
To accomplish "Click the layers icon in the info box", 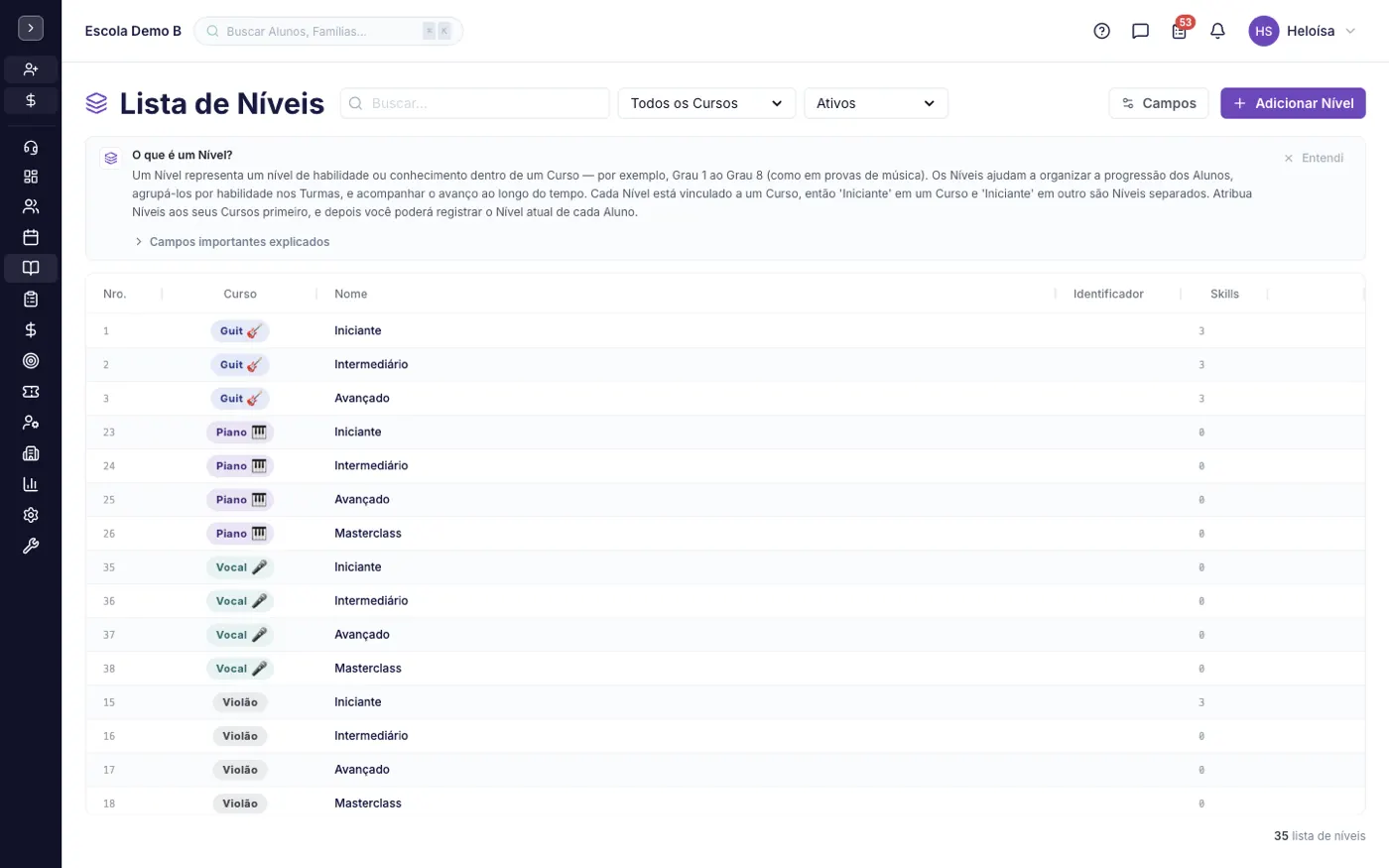I will click(111, 158).
